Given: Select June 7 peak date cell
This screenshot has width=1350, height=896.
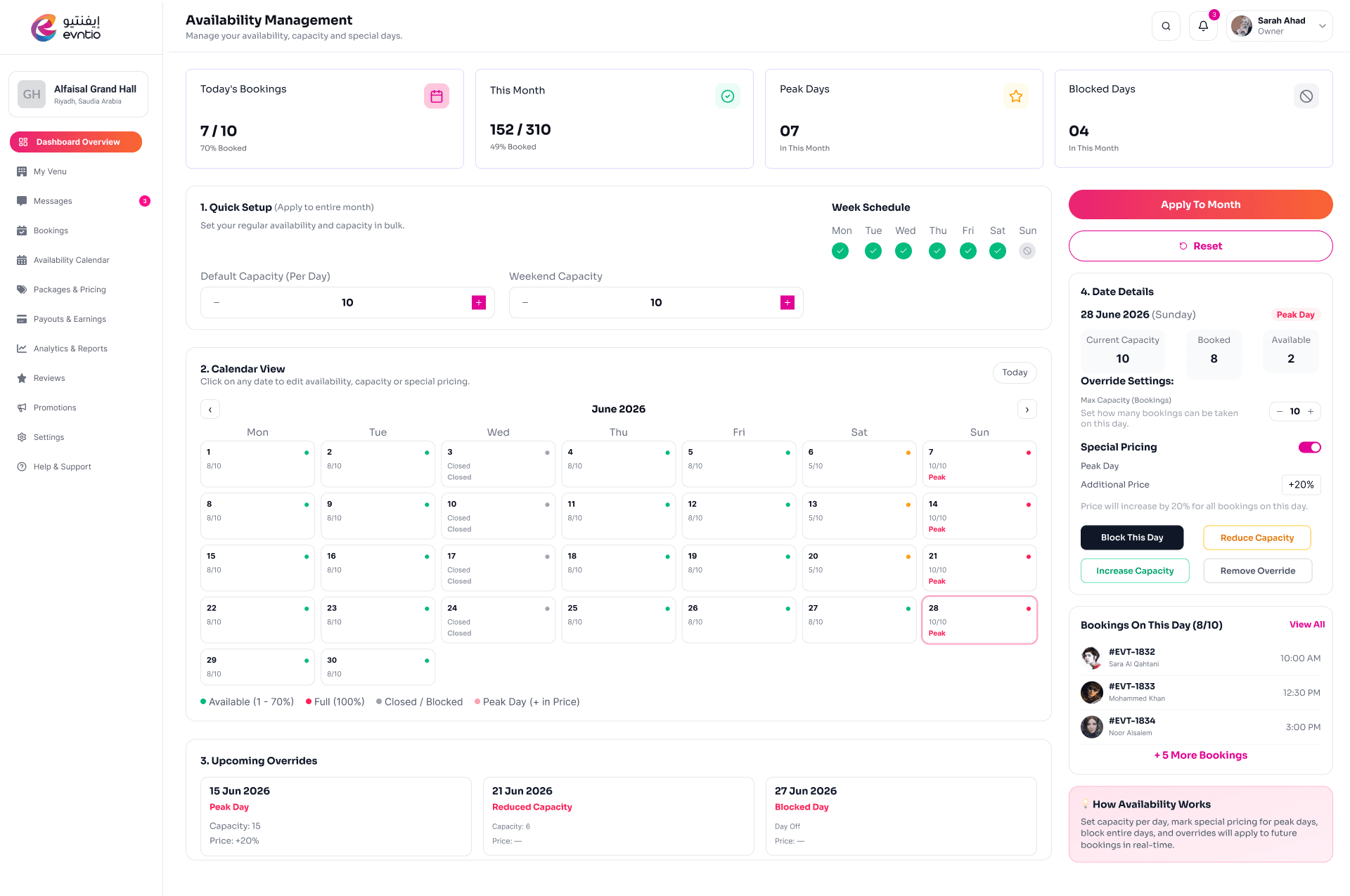Looking at the screenshot, I should coord(979,464).
